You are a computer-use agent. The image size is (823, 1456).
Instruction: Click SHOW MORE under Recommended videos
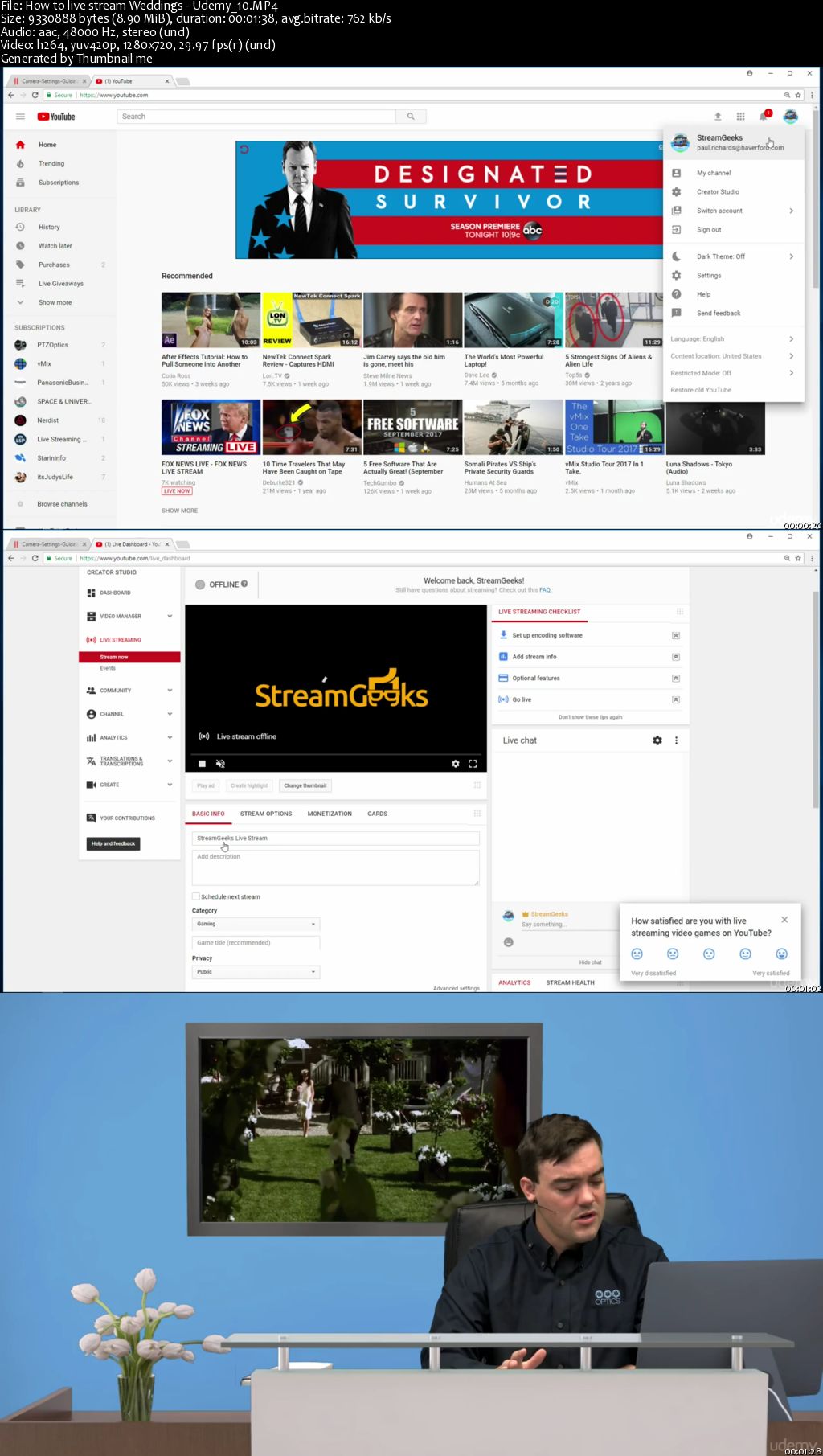coord(179,511)
